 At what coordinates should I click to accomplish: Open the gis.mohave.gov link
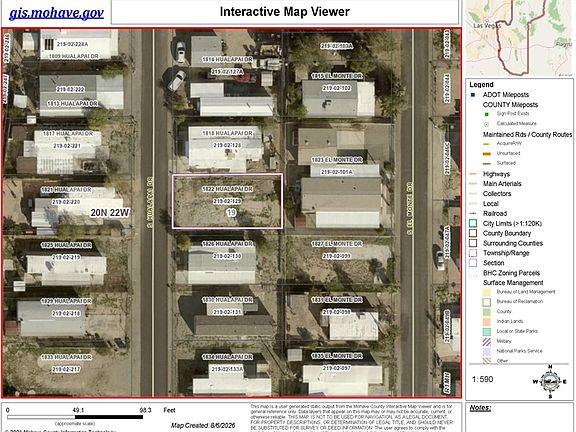56,14
